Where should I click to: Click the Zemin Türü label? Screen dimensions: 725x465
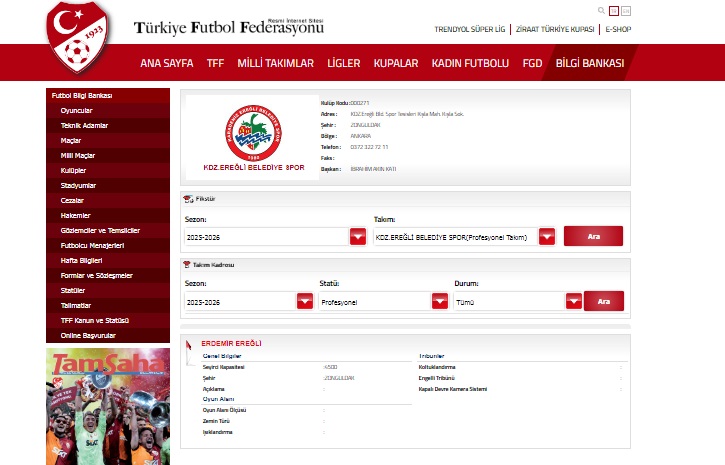(x=216, y=421)
